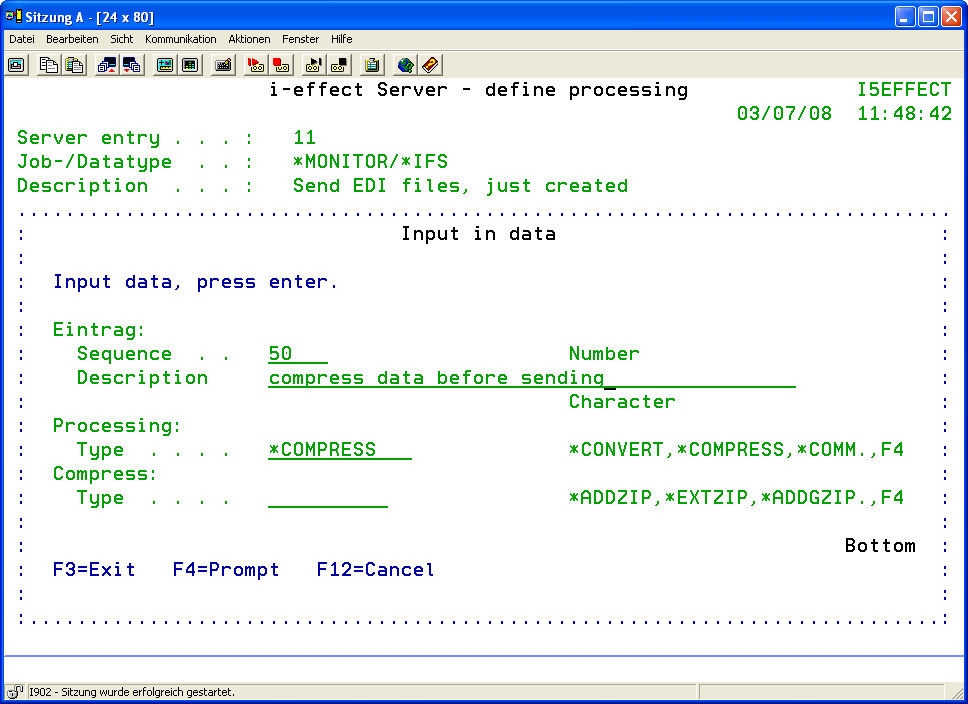Screen dimensions: 968x704
Task: Click the Print Screen toolbar icon
Action: 17,65
